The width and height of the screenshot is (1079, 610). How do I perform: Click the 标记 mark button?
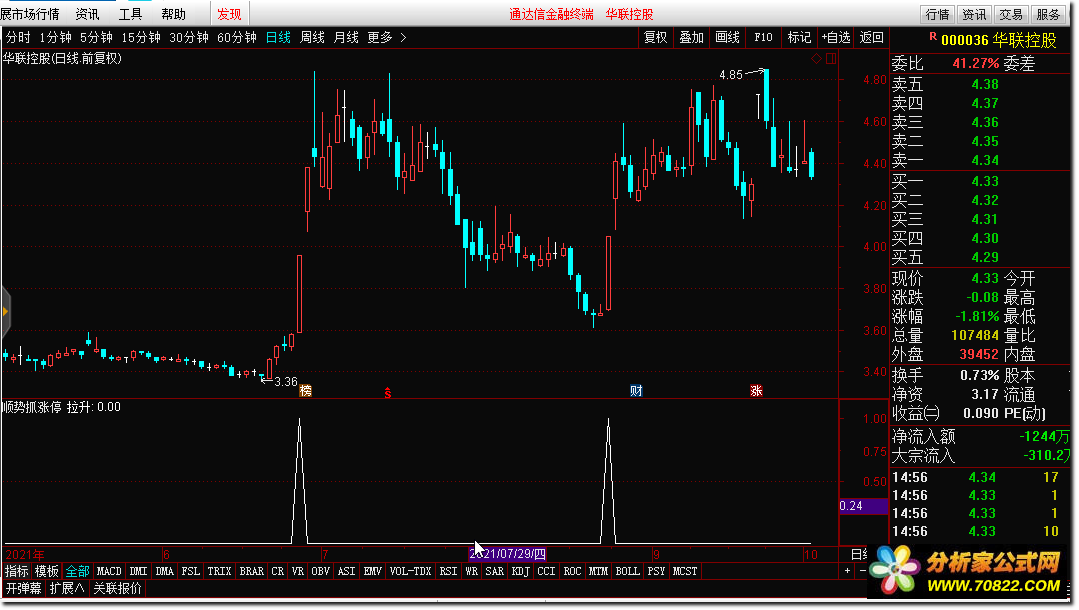click(799, 37)
